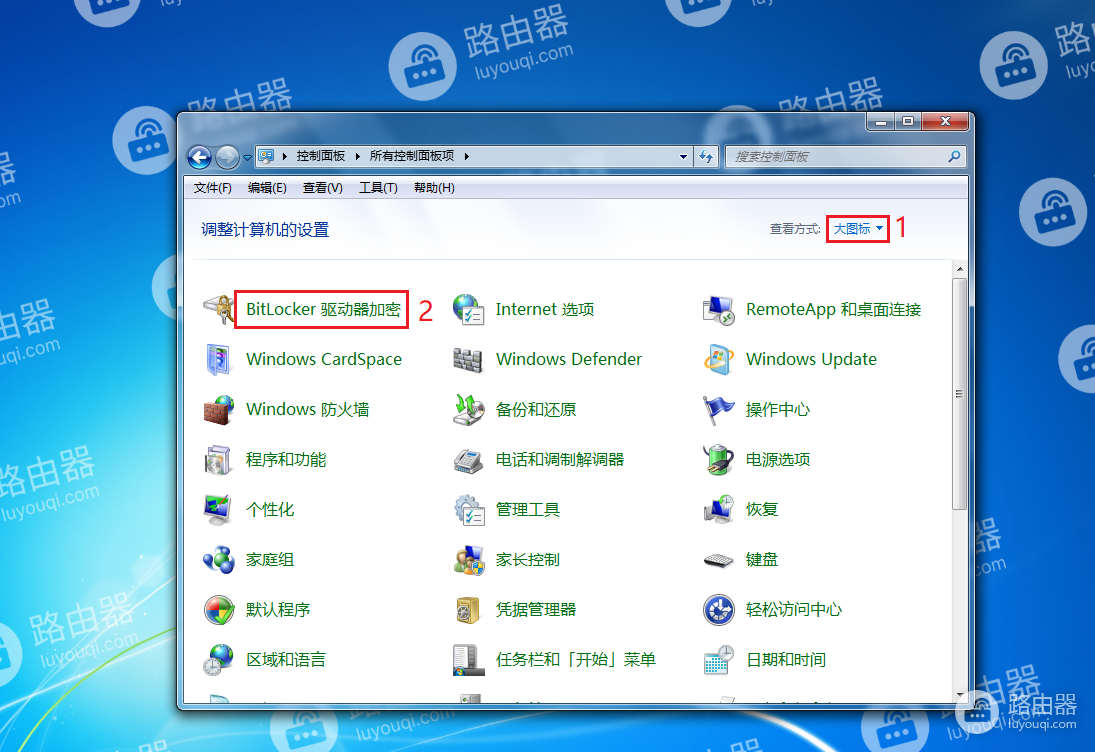Screen dimensions: 1095x752
Task: Click the 区域和语言 text link
Action: point(286,660)
